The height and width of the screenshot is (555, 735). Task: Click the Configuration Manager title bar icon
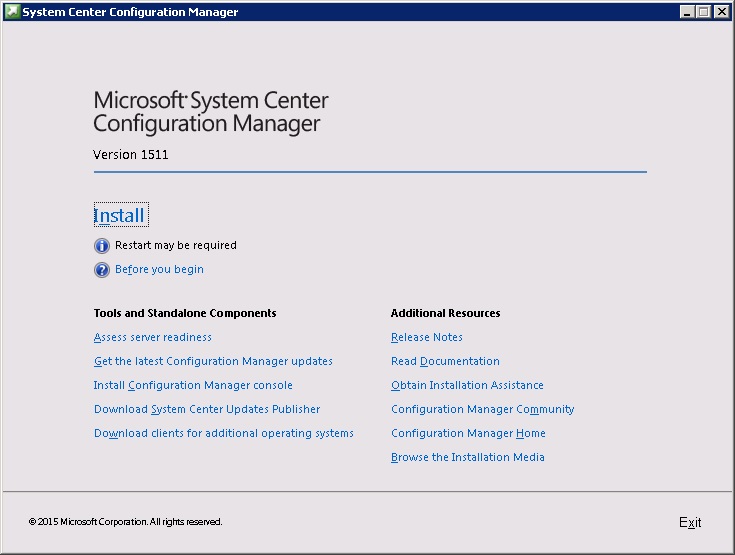click(12, 12)
